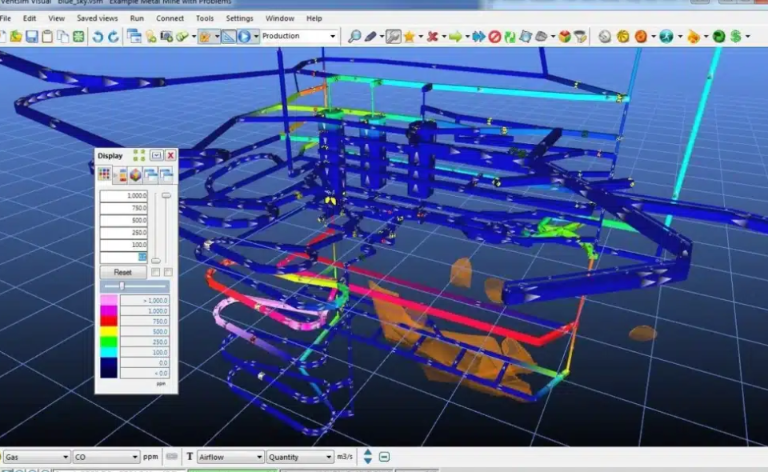
Task: Click the clipboard paste icon
Action: [x=48, y=37]
